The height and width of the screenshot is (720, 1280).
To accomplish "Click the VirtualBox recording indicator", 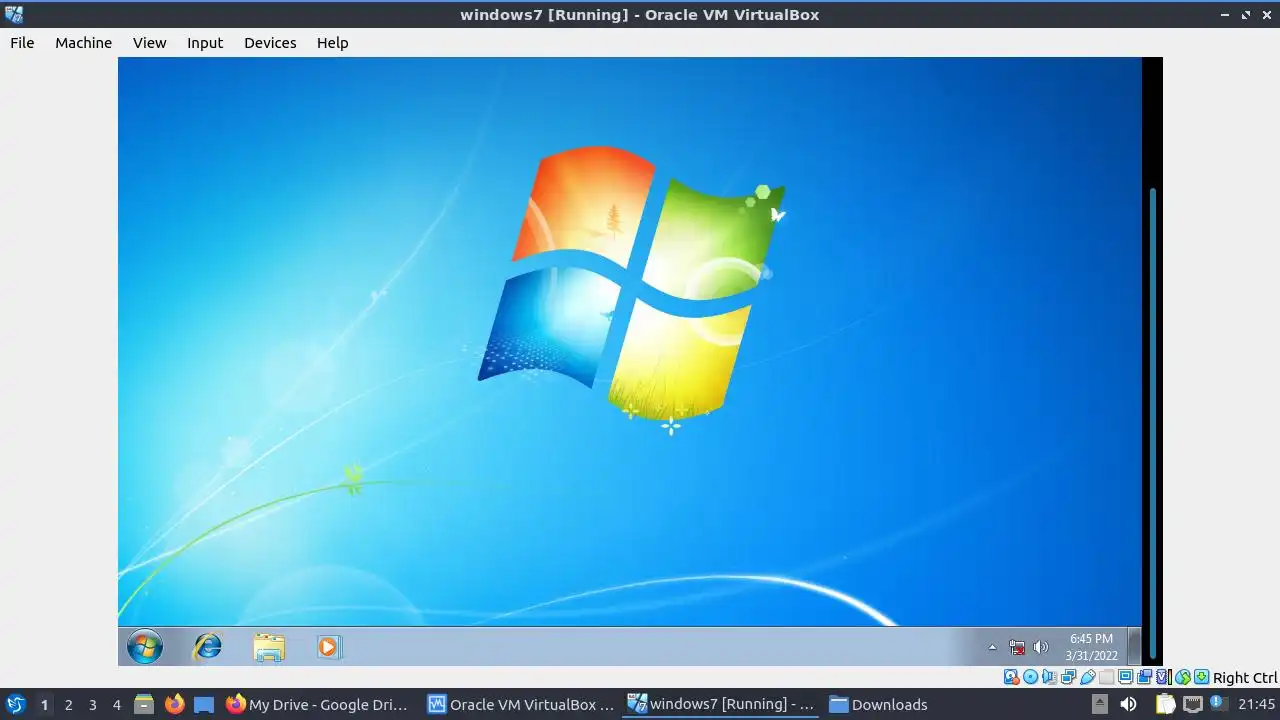I will pos(1144,677).
